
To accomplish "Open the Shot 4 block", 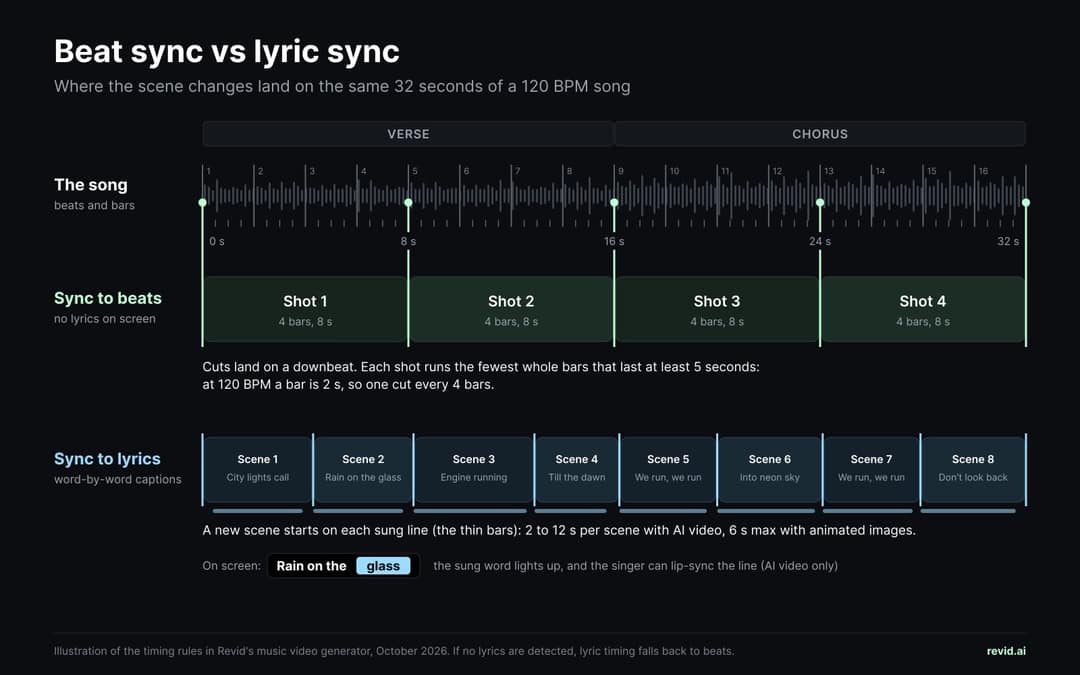I will point(922,309).
